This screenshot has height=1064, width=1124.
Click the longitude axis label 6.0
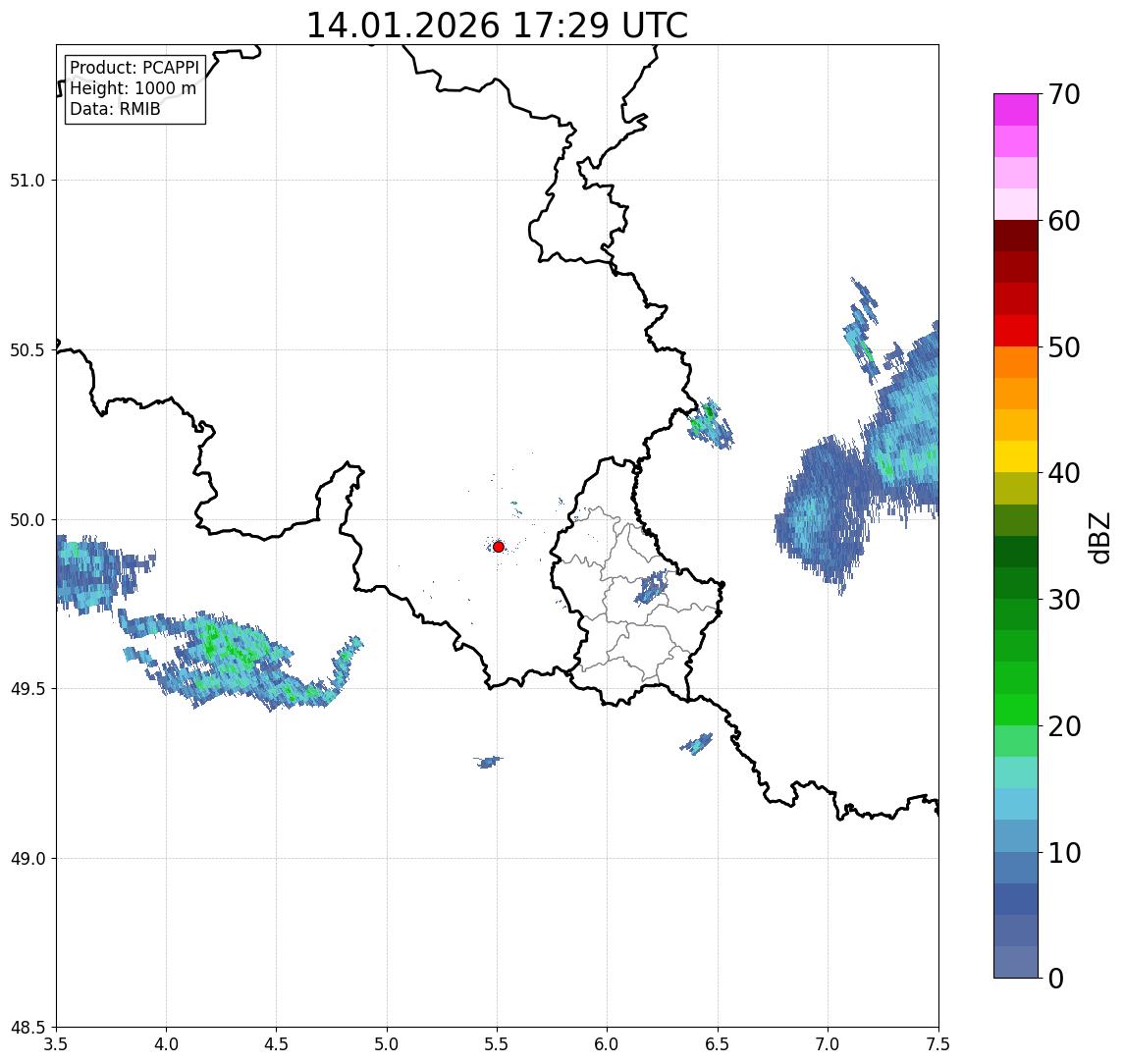click(x=608, y=1044)
